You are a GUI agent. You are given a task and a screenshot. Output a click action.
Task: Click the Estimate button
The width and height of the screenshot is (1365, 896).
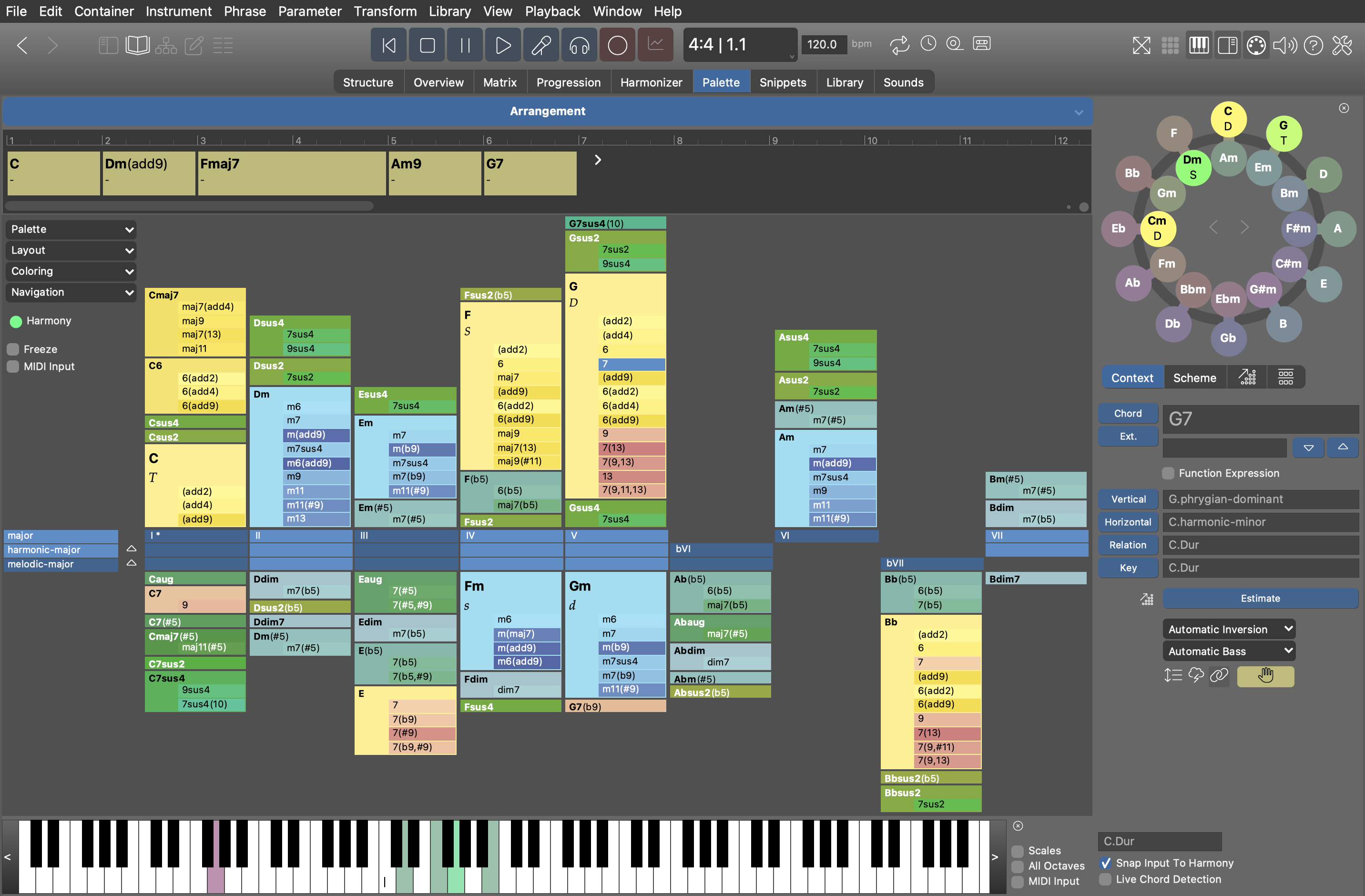[1260, 598]
